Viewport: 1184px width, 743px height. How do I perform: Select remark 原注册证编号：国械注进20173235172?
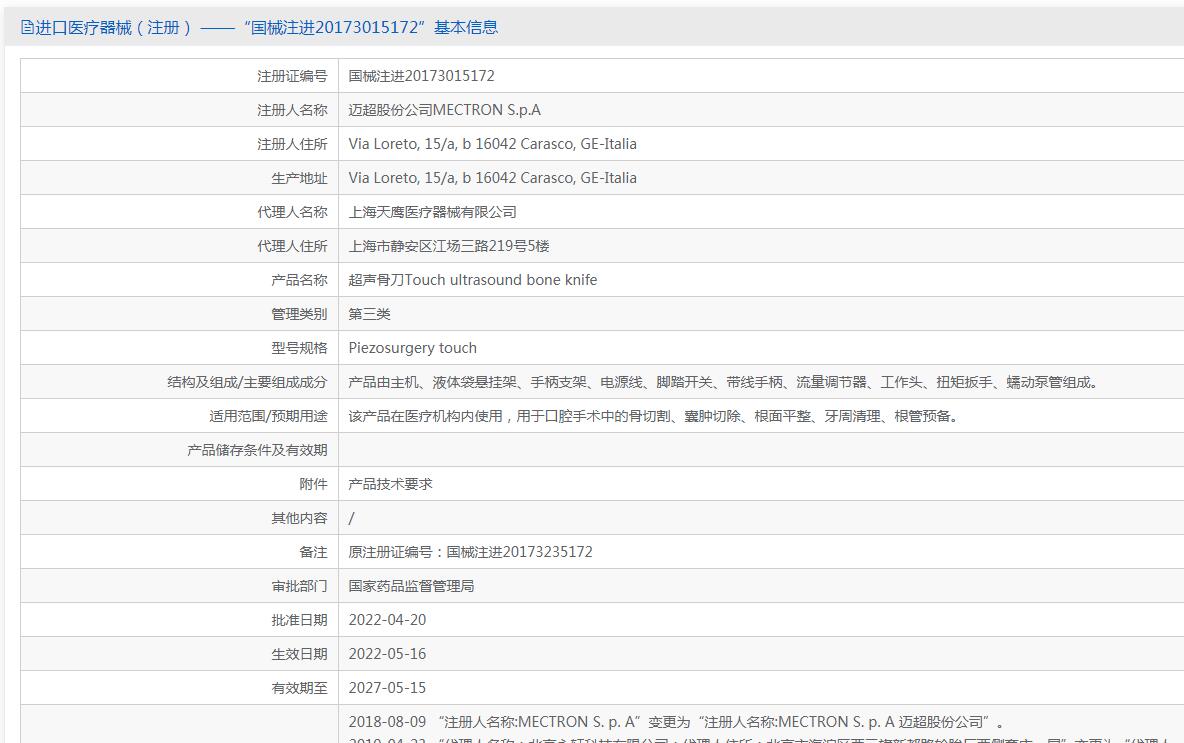click(x=470, y=552)
